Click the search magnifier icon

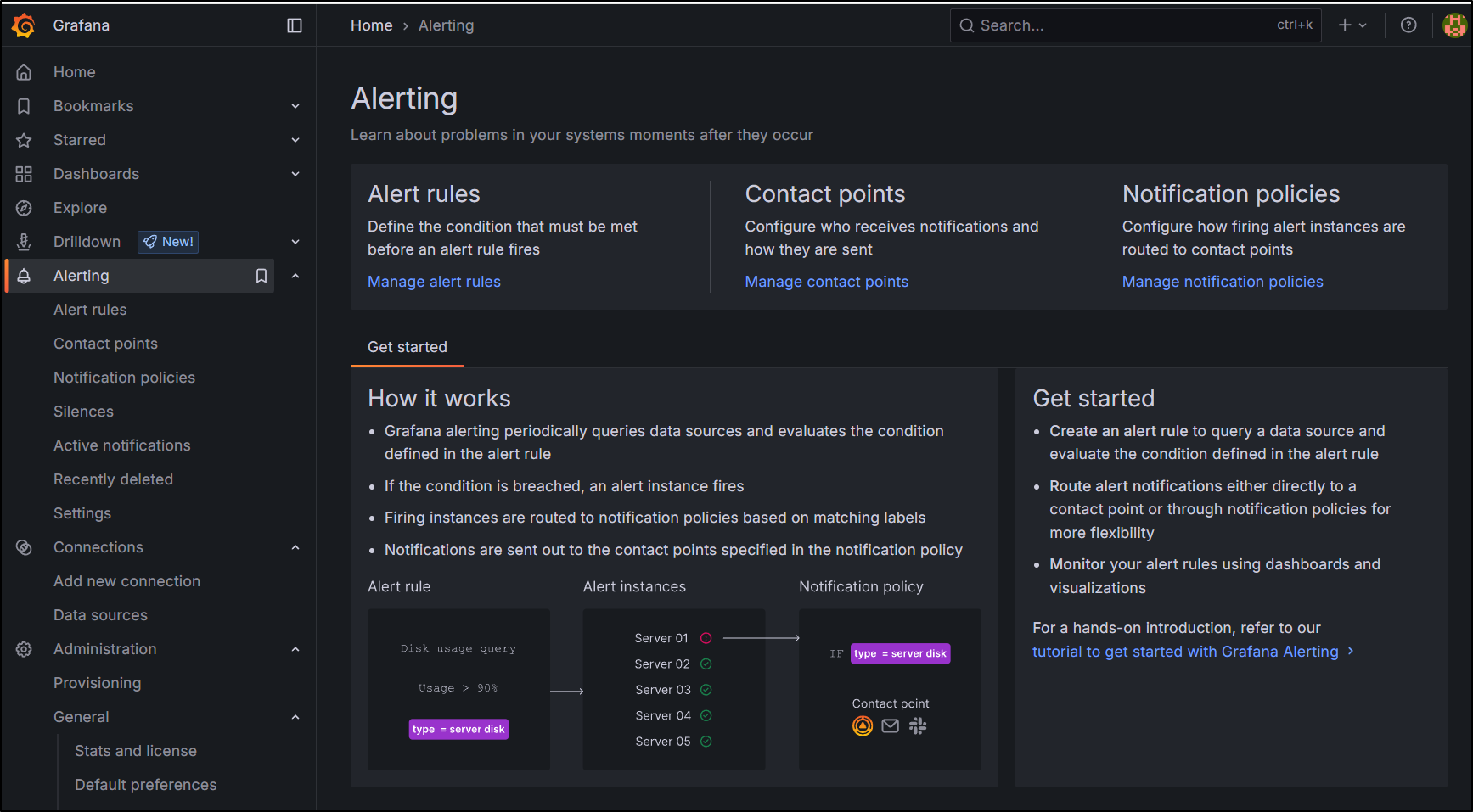(x=967, y=25)
